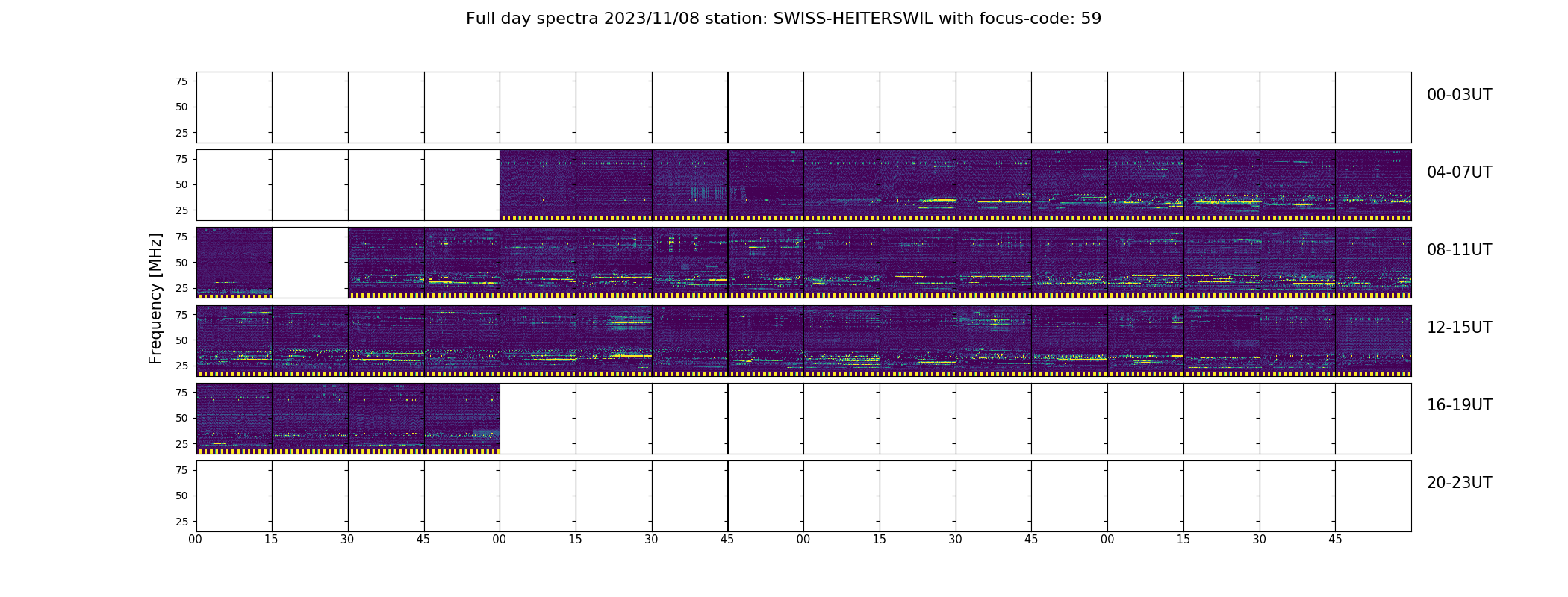This screenshot has height=597, width=1568.
Task: Open the last spectrum panel in the 04-07UT row
Action: coord(1373,185)
